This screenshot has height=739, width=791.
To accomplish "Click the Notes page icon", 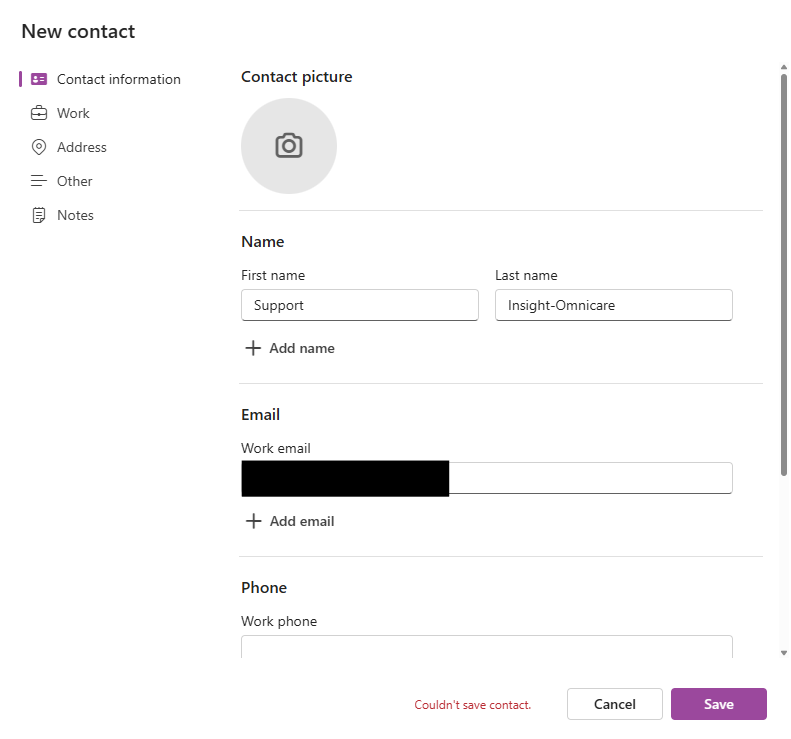I will 39,215.
